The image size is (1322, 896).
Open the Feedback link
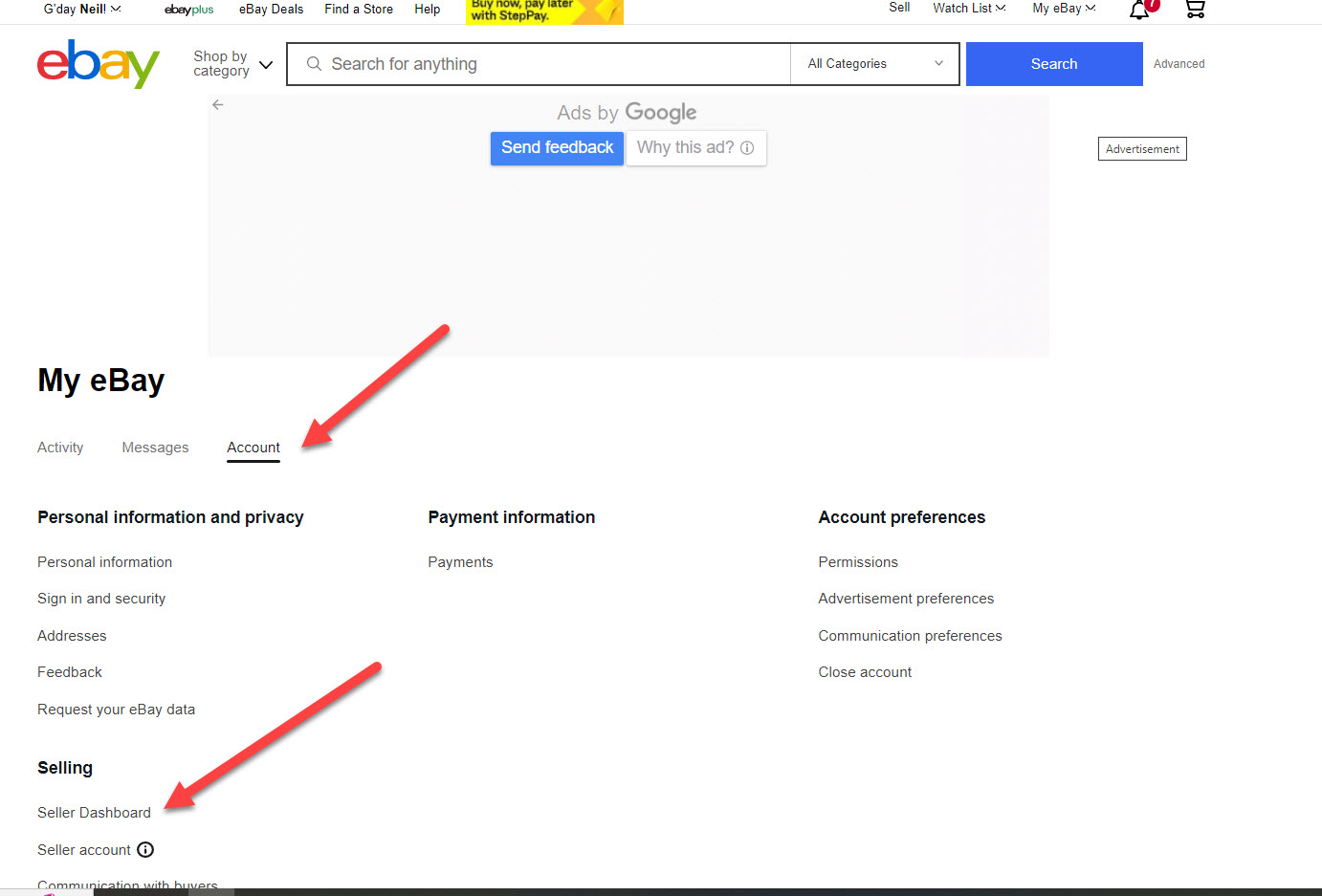(x=69, y=672)
